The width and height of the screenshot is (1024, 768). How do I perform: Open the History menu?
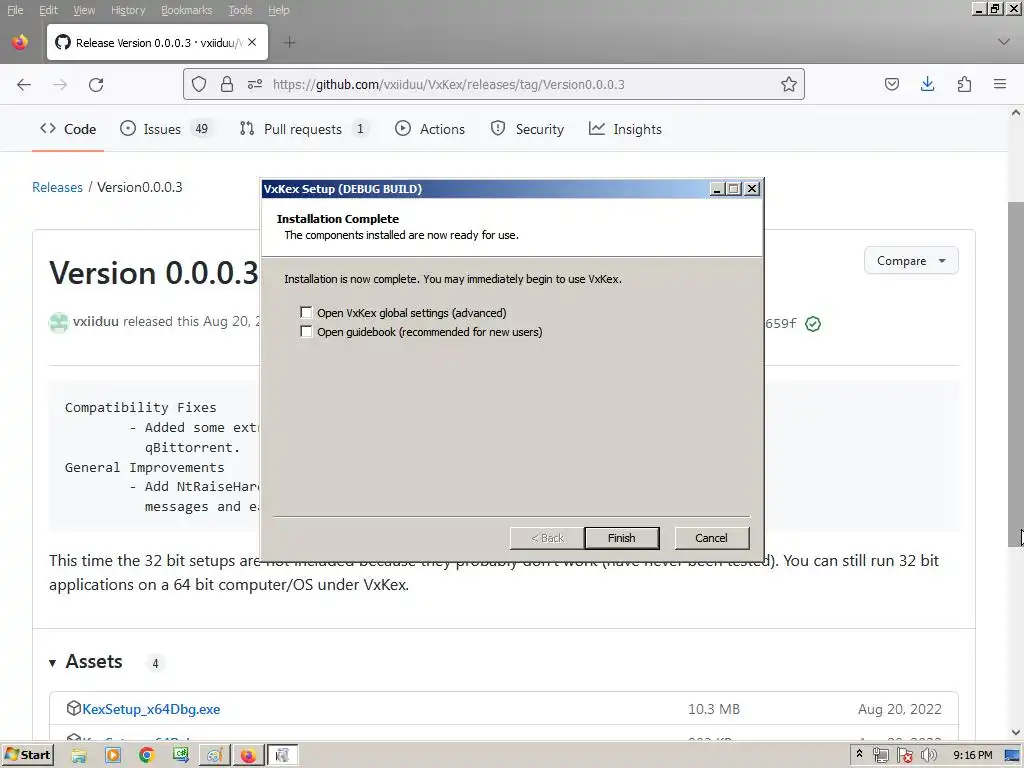pos(128,10)
